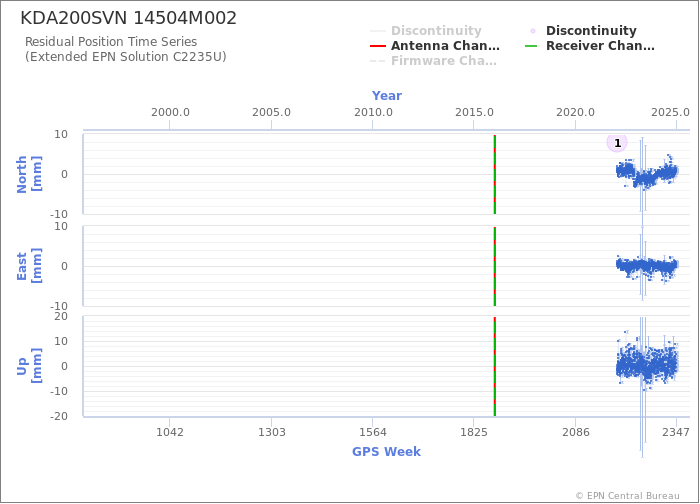Click the GPS week 2347 tick label

pos(676,432)
